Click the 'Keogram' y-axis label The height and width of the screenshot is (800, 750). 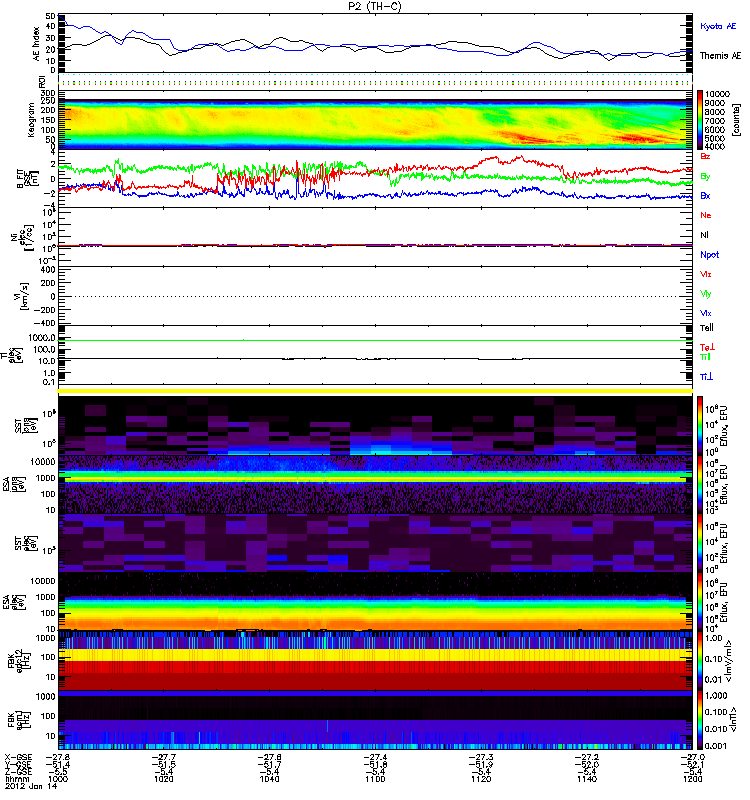click(x=31, y=119)
